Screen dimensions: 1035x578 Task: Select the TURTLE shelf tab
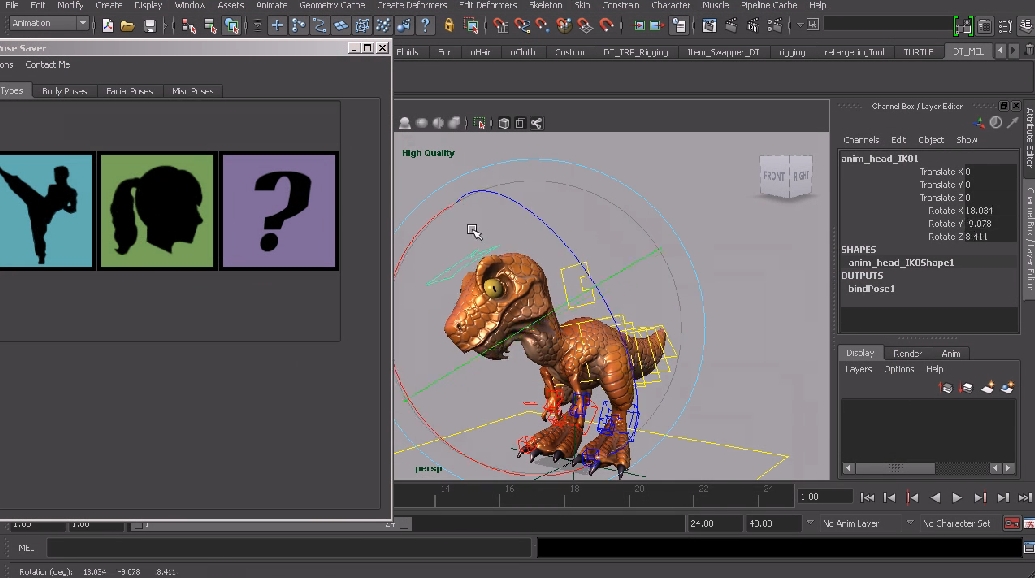pyautogui.click(x=918, y=51)
